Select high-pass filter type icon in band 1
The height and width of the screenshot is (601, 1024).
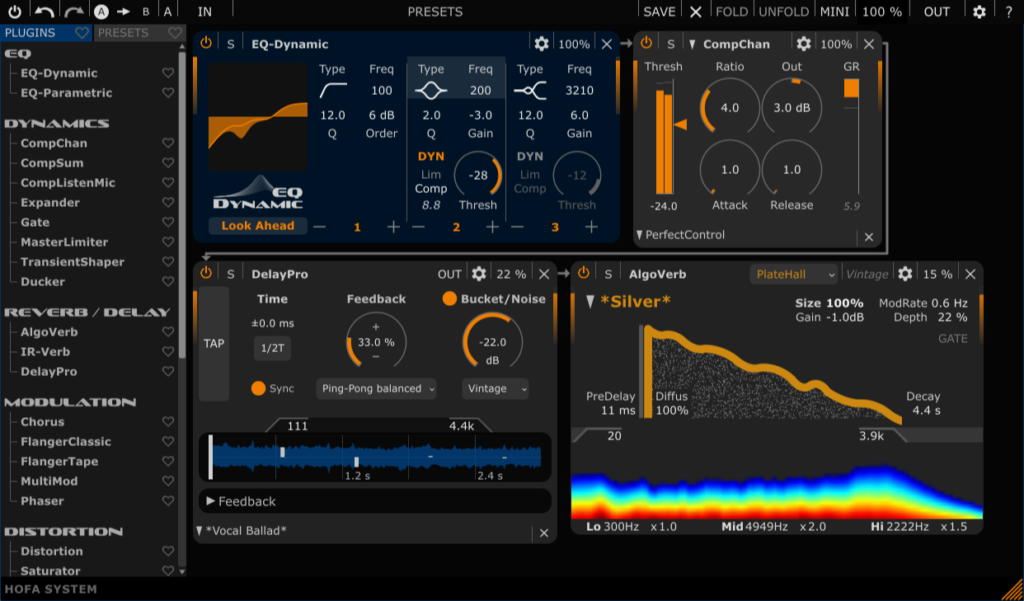[x=332, y=91]
